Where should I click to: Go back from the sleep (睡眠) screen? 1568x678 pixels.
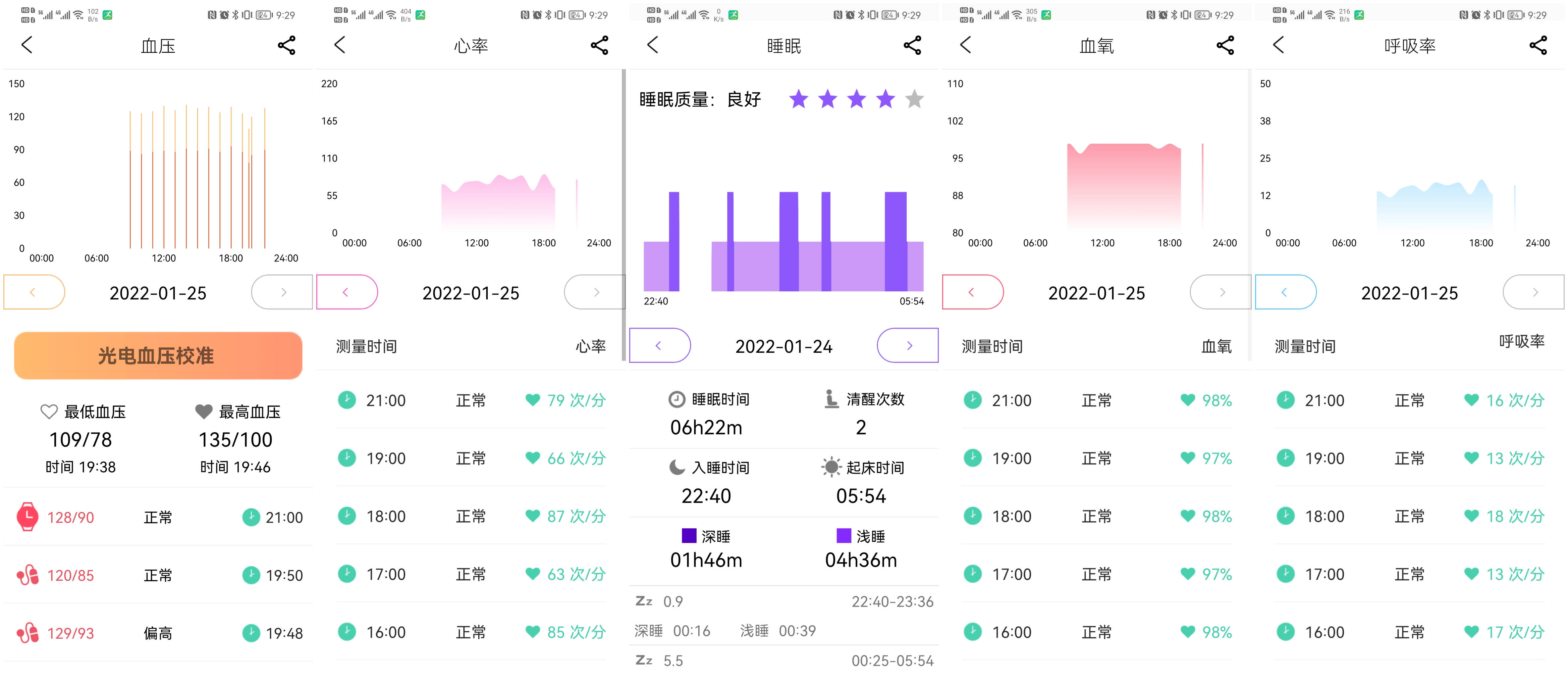point(652,45)
